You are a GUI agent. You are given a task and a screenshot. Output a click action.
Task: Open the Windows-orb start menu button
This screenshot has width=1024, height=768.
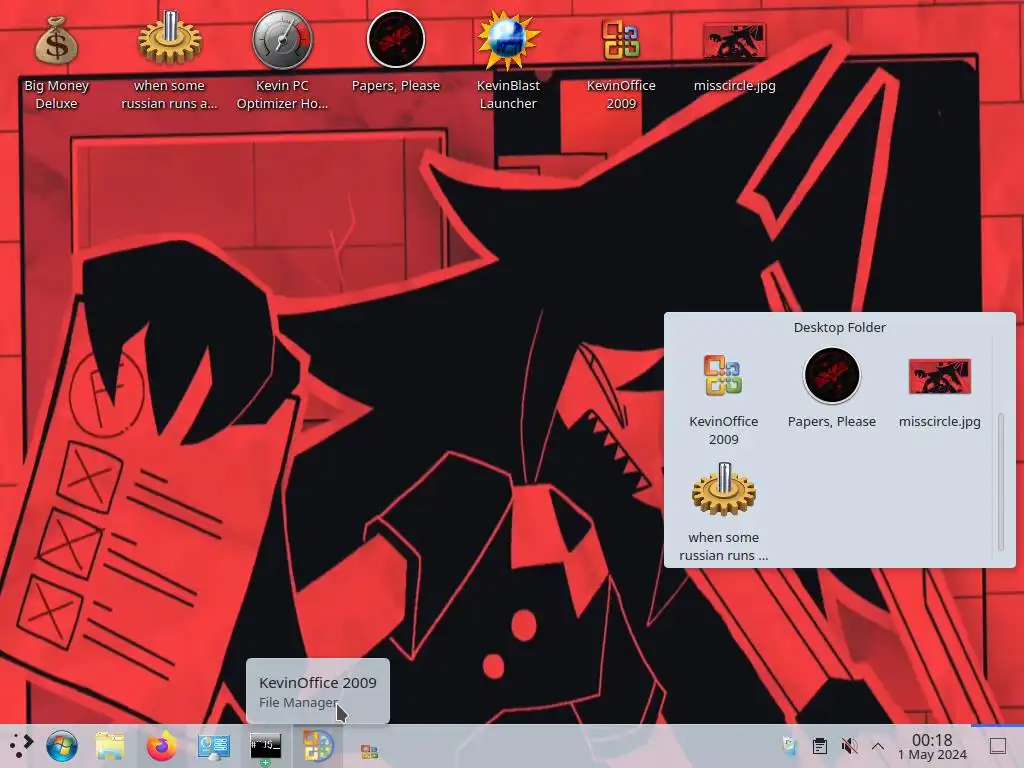(x=62, y=746)
